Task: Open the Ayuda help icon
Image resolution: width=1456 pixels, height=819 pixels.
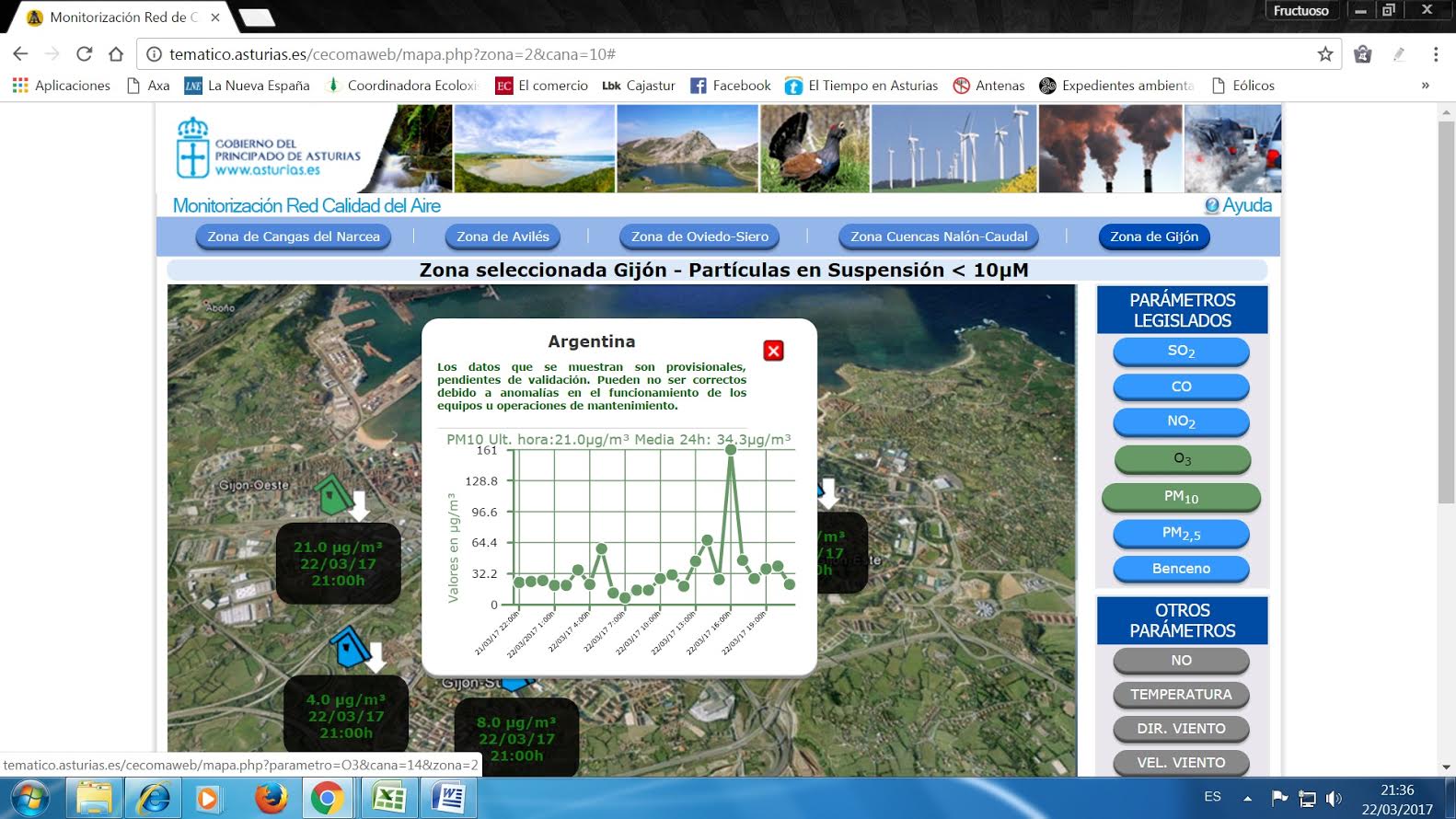Action: coord(1212,206)
